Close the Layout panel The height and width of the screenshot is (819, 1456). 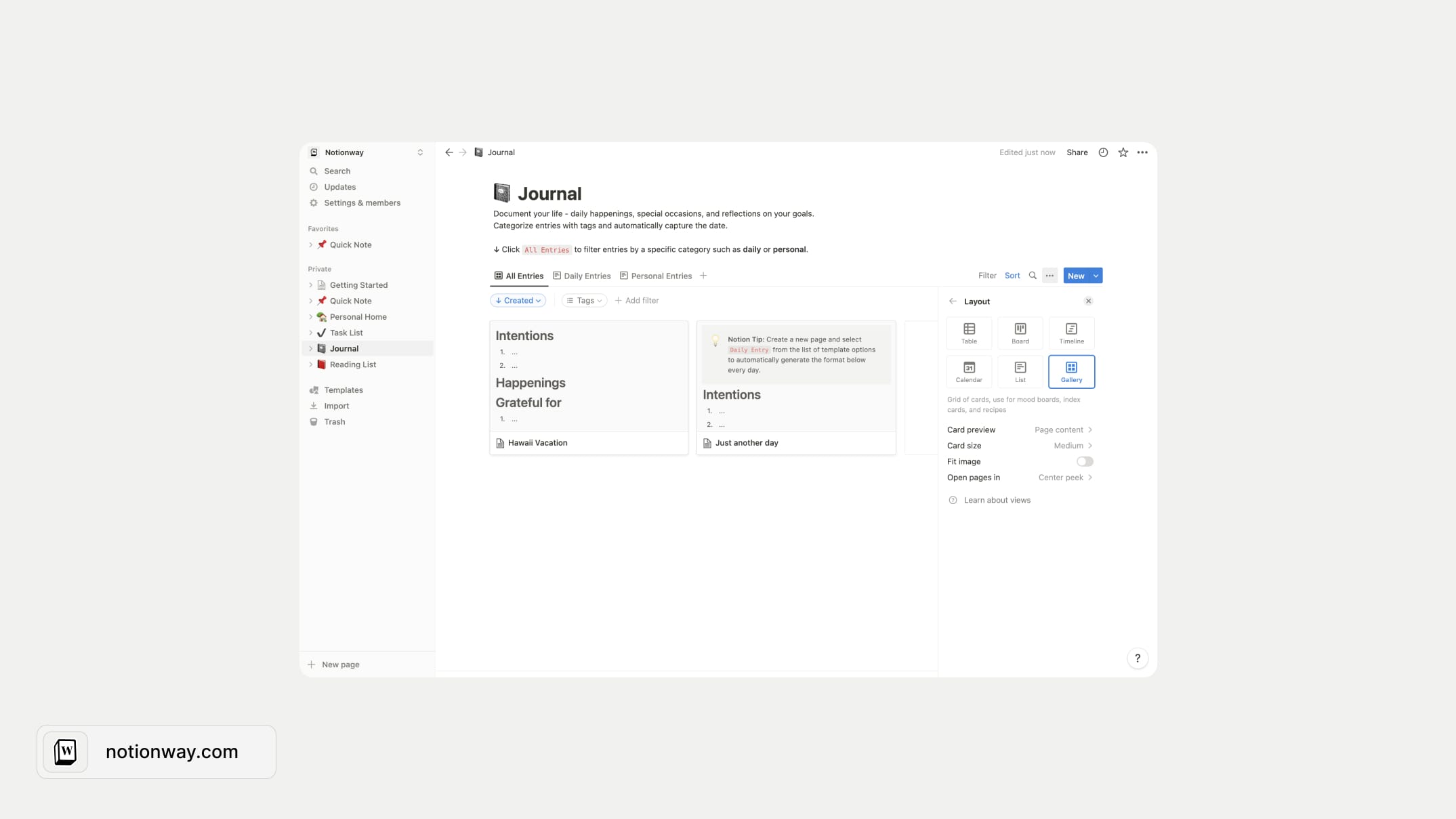1088,301
